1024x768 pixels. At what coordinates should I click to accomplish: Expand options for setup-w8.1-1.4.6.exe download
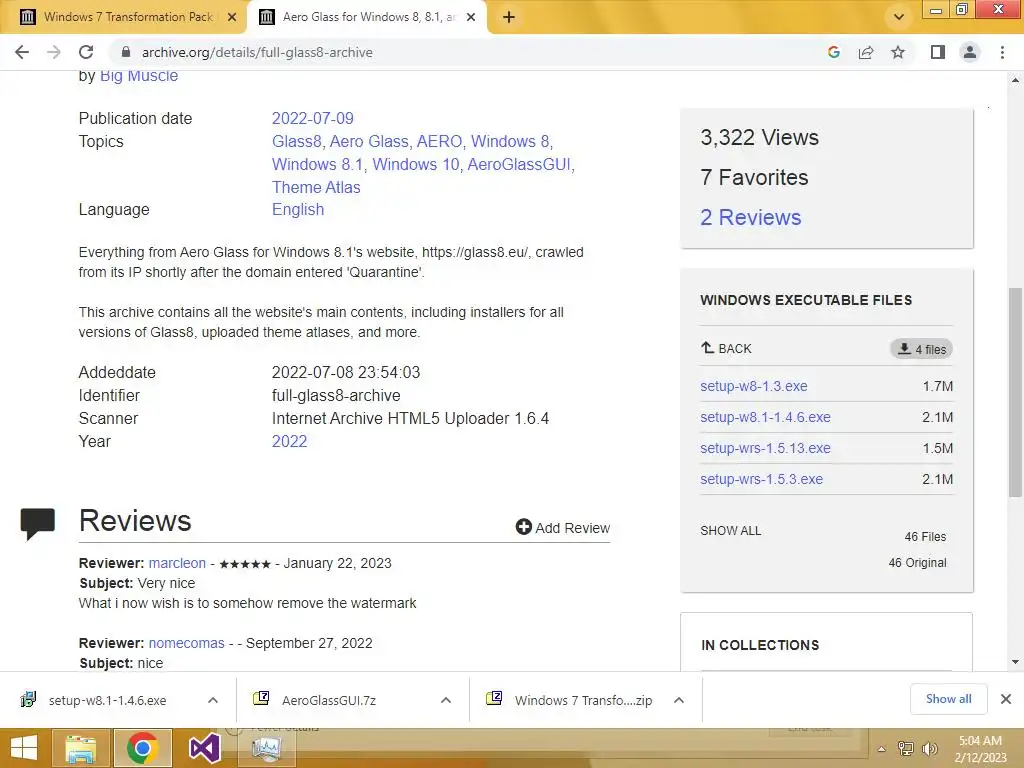pos(213,700)
